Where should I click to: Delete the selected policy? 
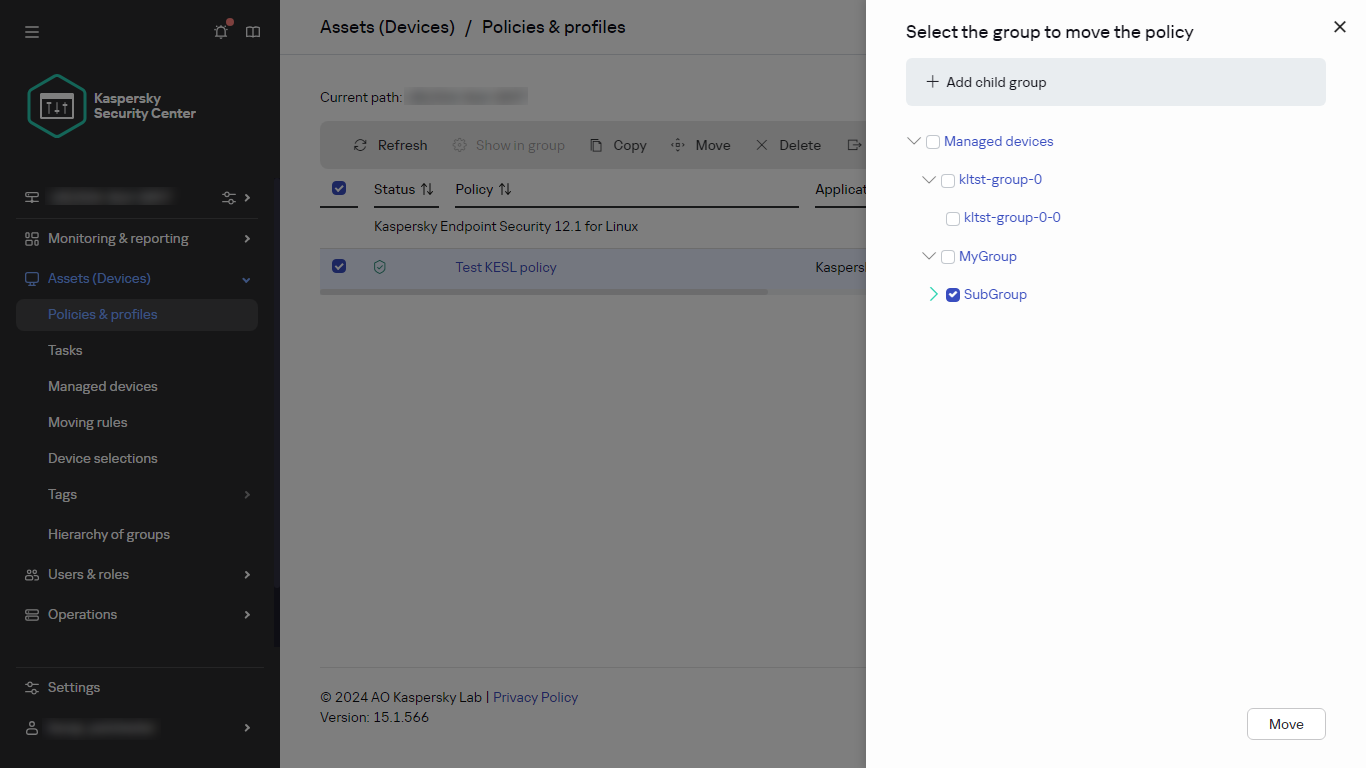(788, 145)
